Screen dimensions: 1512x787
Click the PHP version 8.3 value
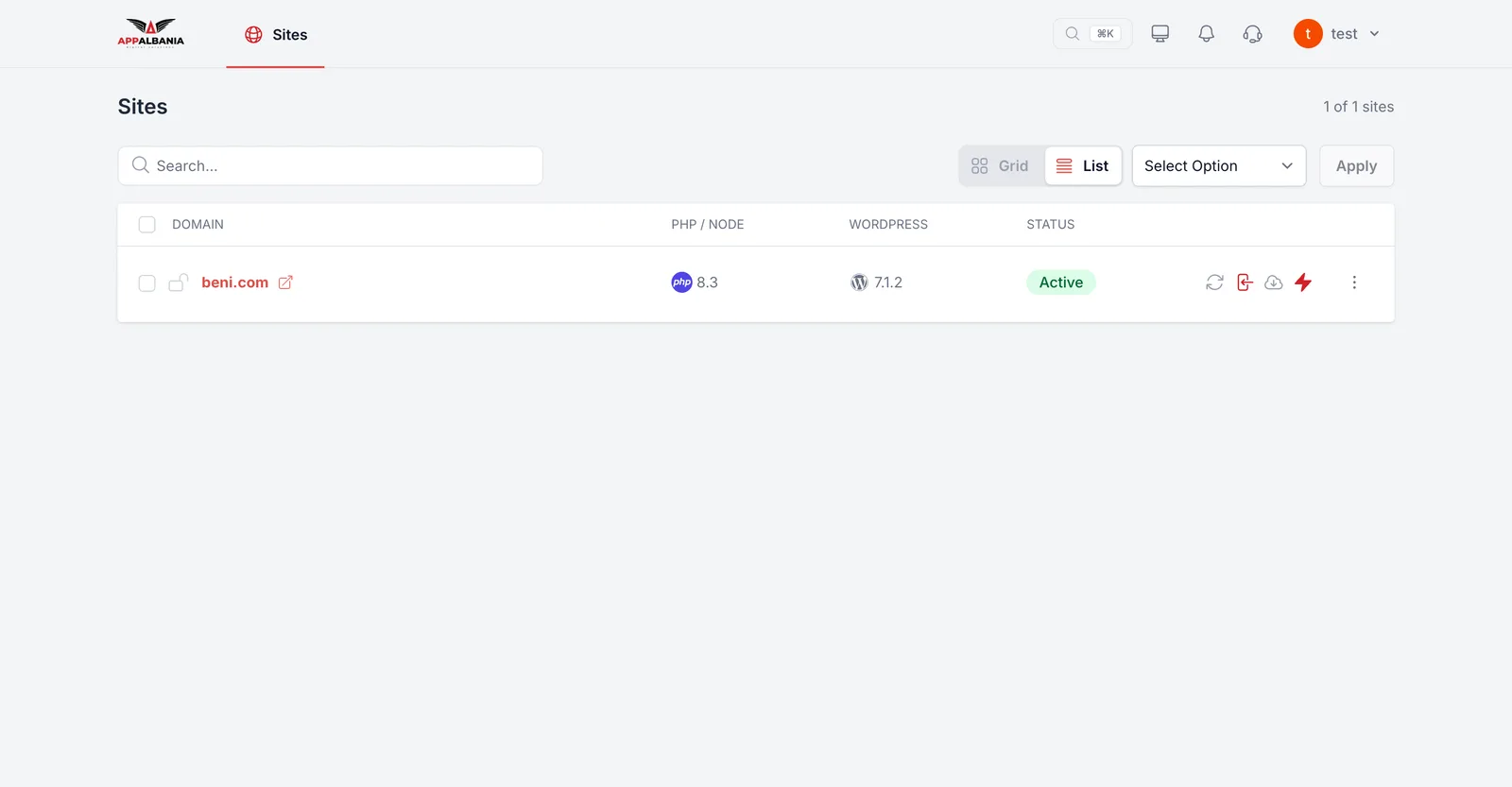[707, 282]
